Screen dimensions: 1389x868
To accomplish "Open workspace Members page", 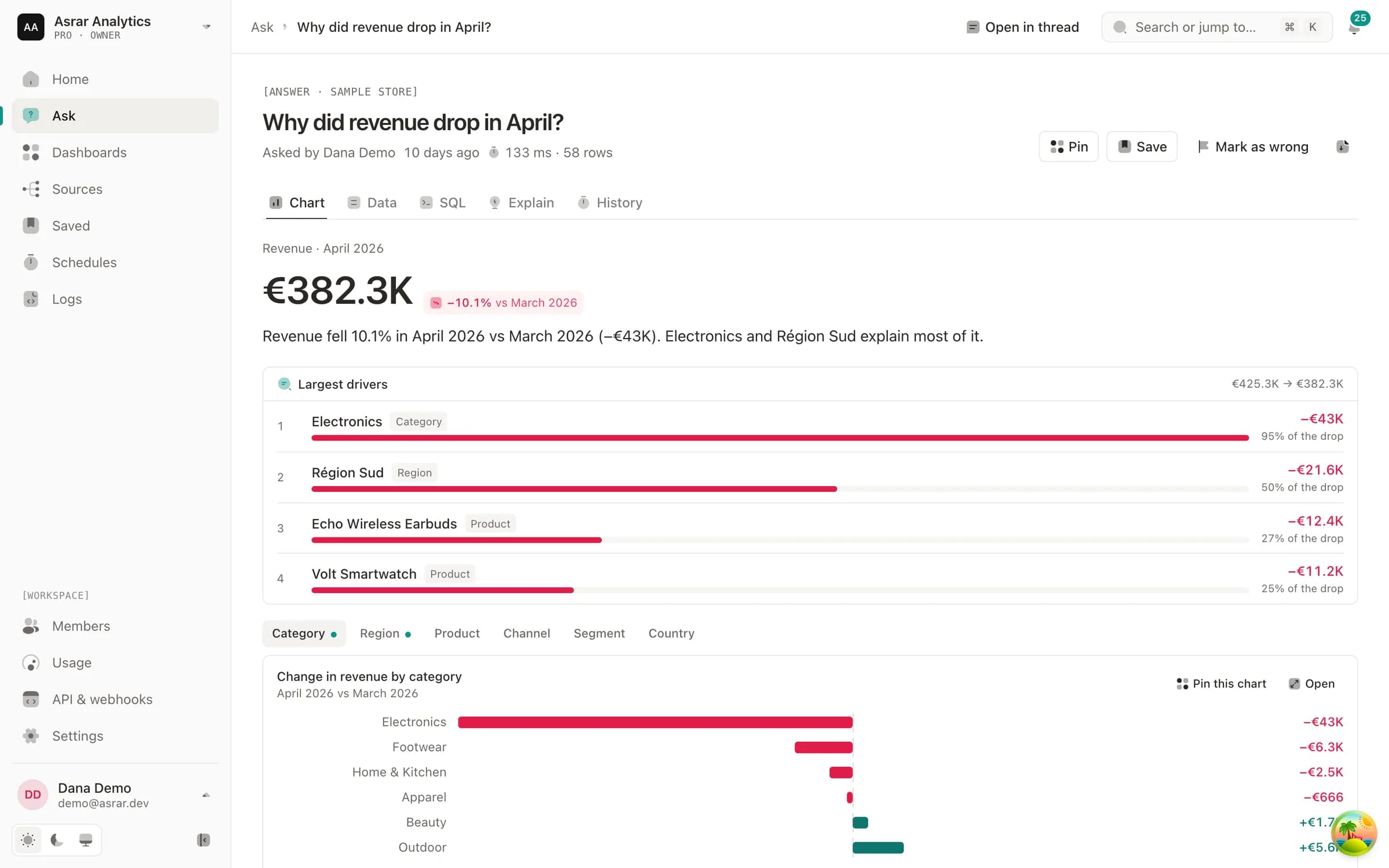I will tap(115, 626).
